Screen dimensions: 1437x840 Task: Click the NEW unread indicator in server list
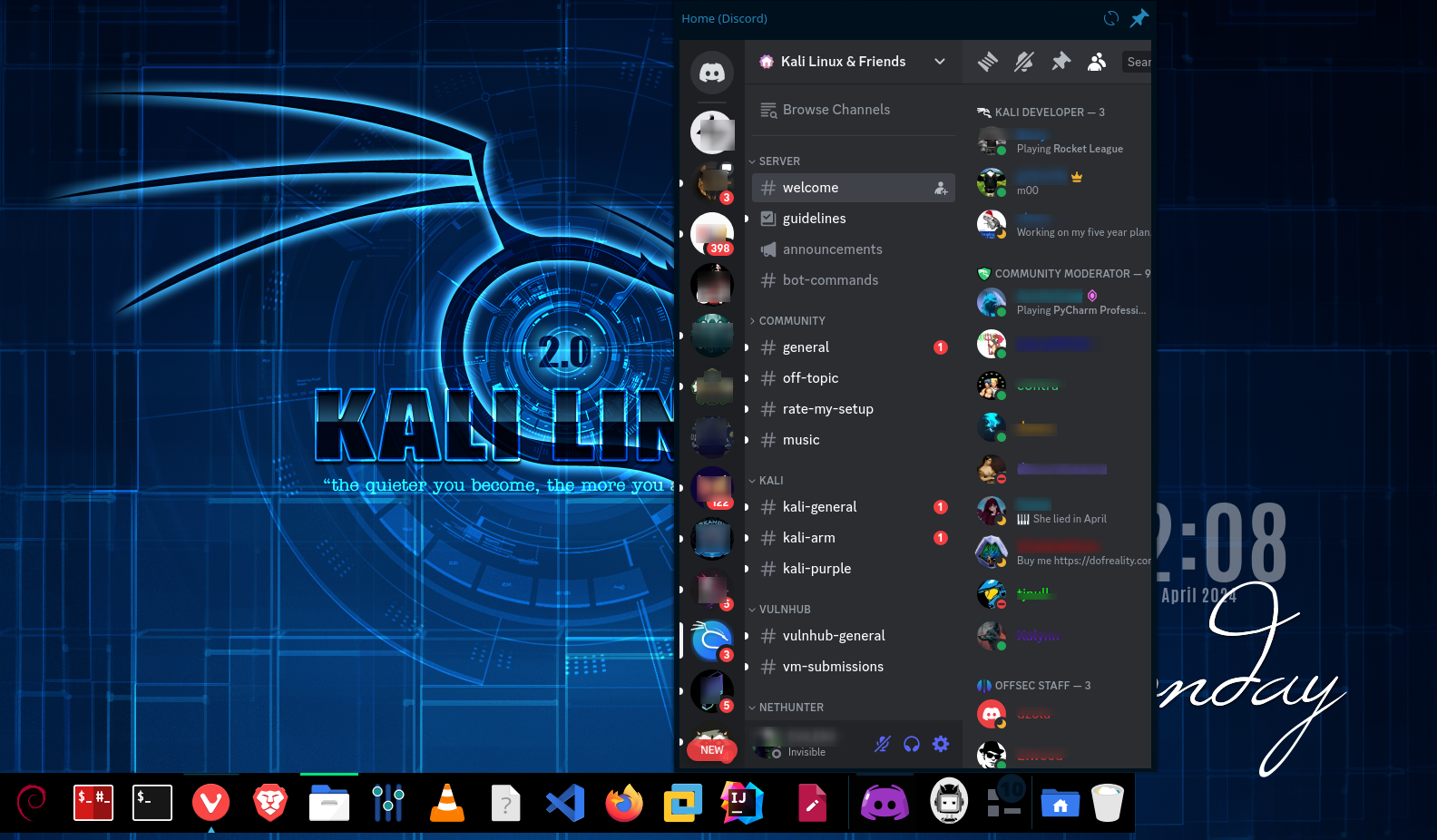(712, 750)
